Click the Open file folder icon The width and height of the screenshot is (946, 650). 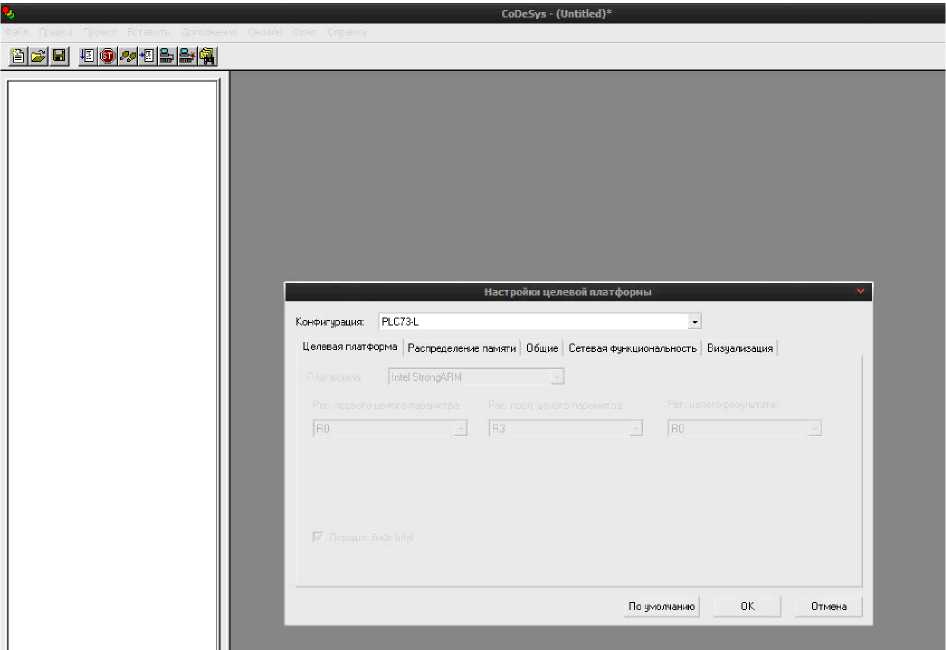point(38,56)
